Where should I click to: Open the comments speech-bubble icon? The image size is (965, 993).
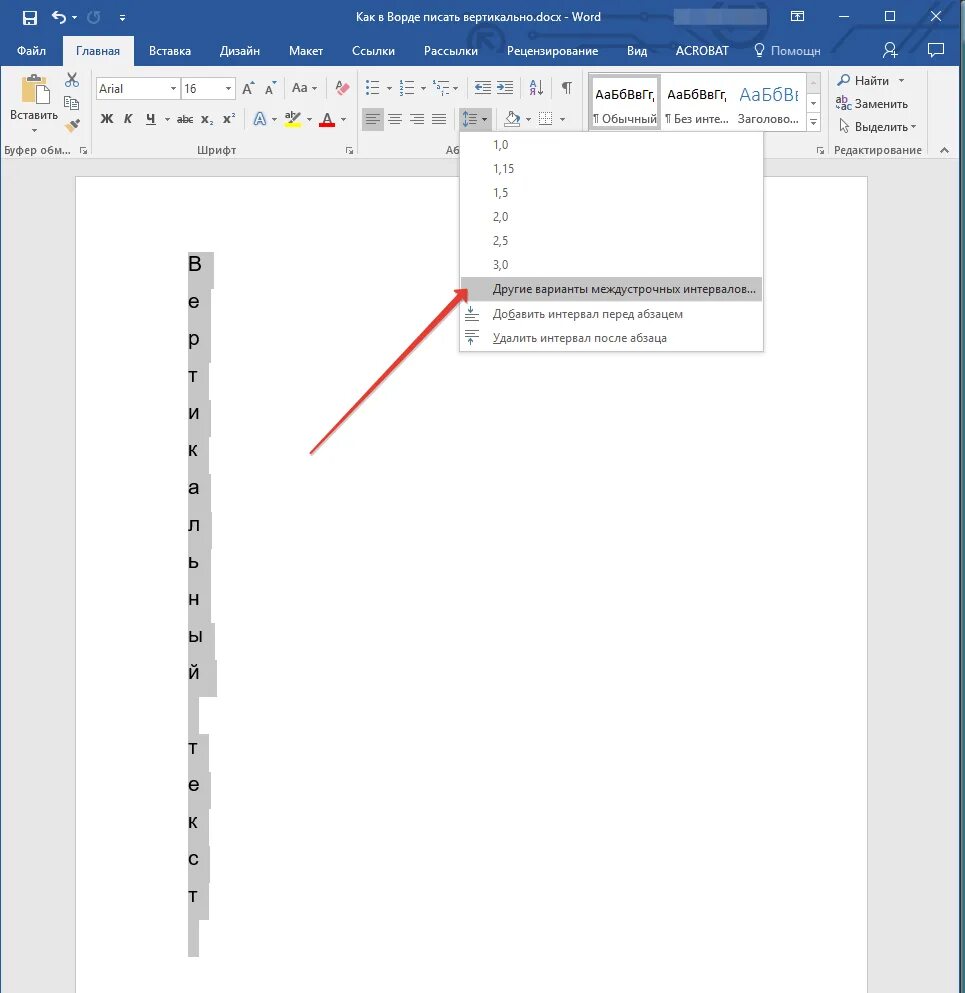pos(935,50)
